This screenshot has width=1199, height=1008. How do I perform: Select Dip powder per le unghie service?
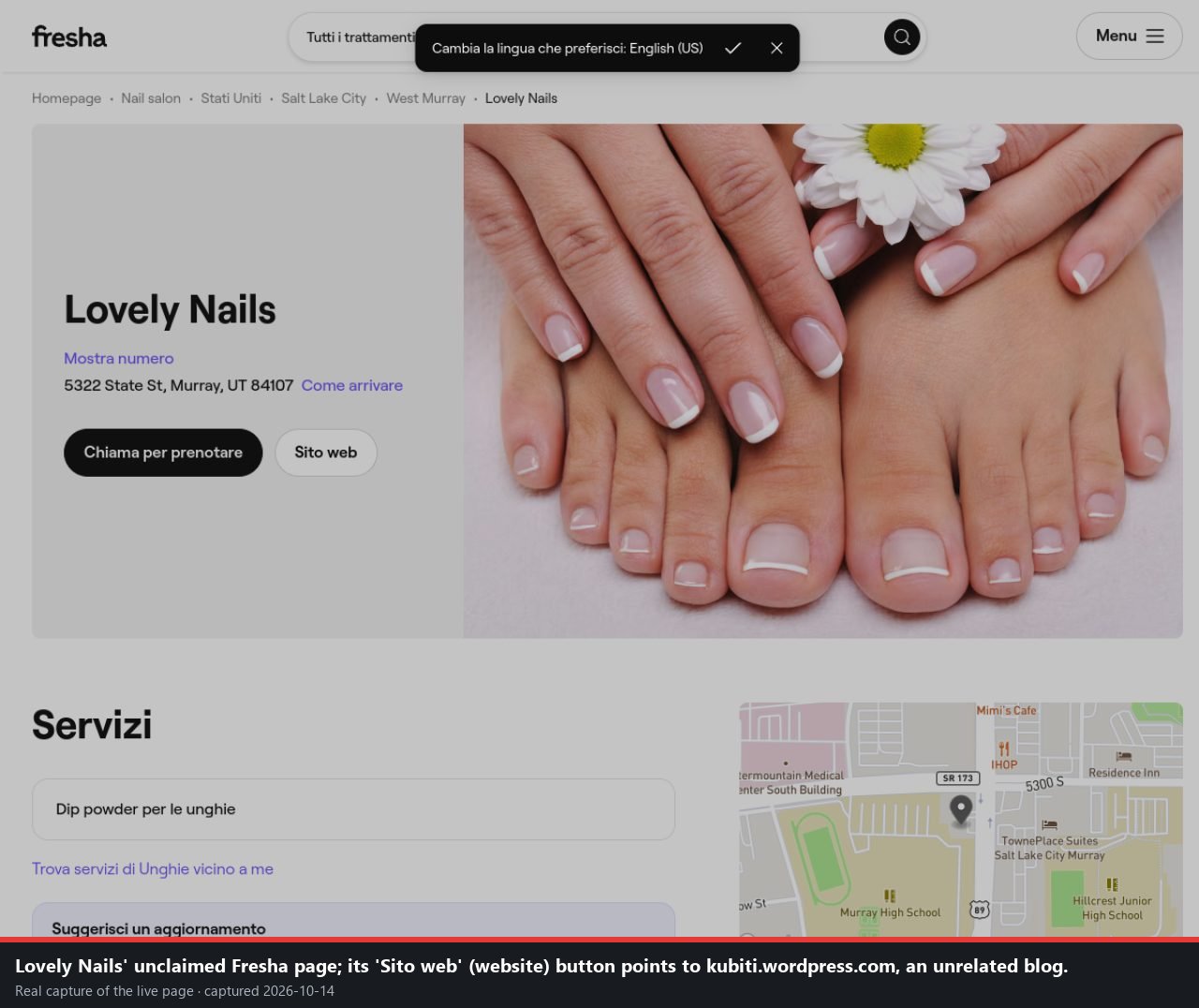coord(353,809)
